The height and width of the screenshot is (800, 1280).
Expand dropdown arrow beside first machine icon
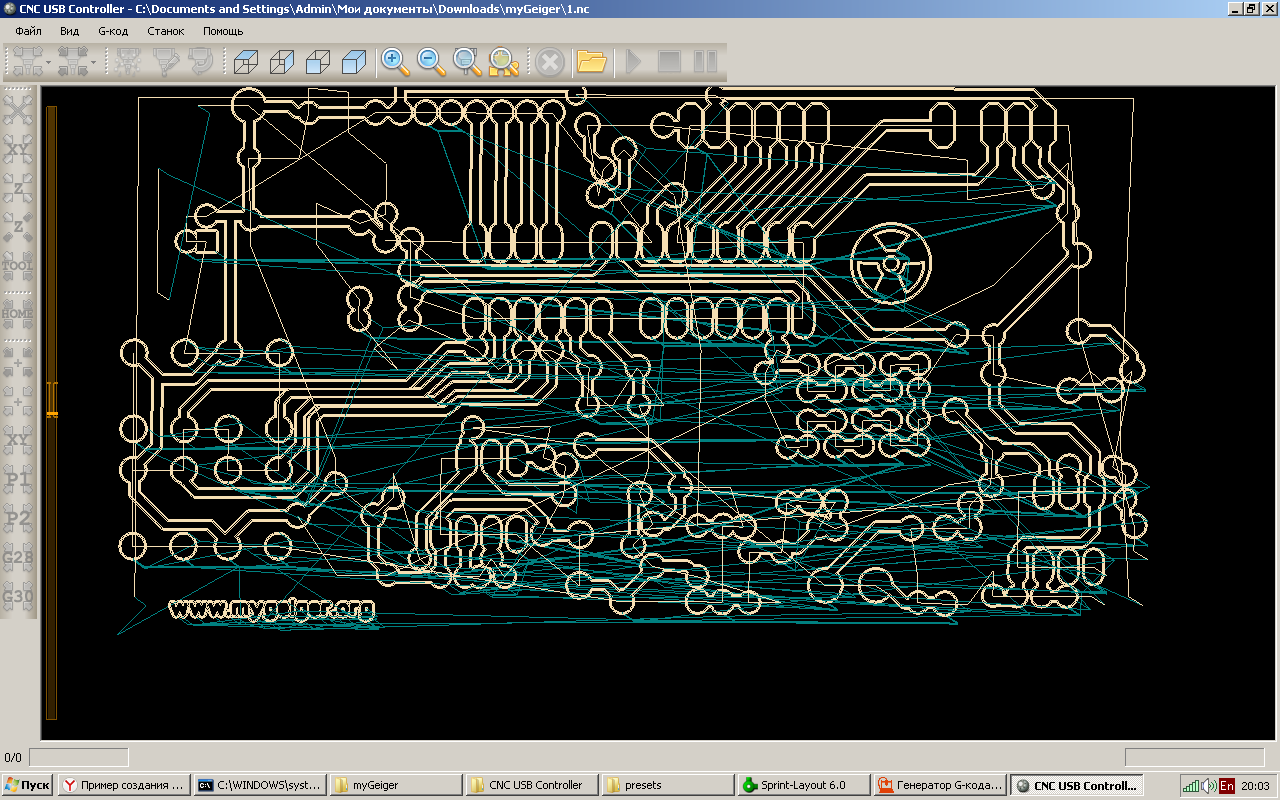point(47,64)
